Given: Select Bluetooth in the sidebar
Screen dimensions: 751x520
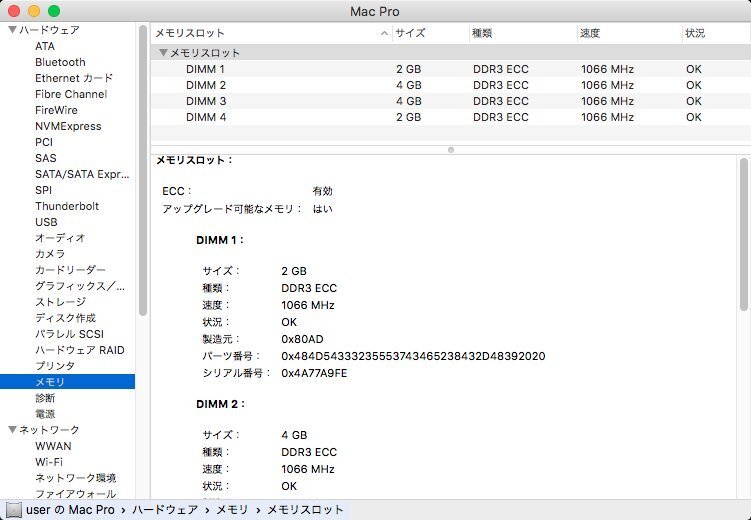Looking at the screenshot, I should [60, 62].
